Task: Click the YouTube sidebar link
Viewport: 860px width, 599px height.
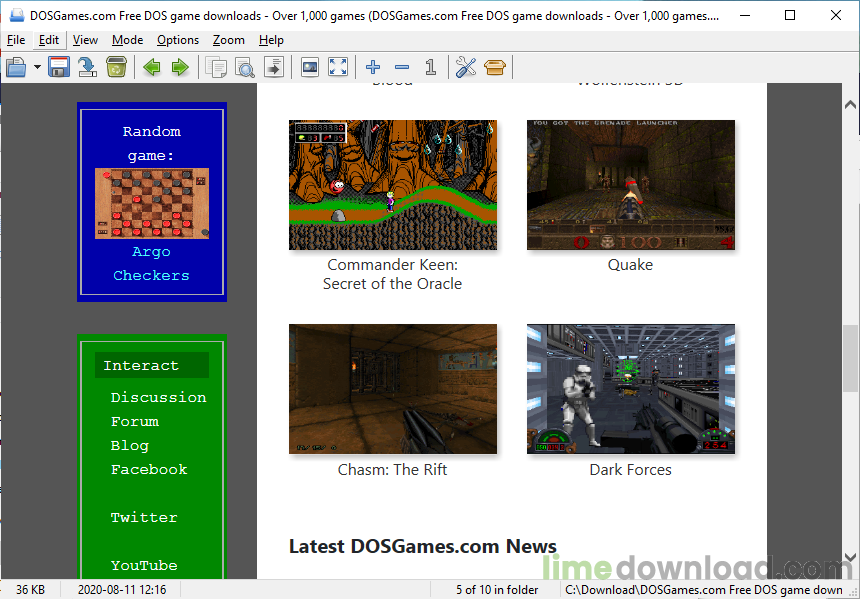Action: [x=144, y=565]
